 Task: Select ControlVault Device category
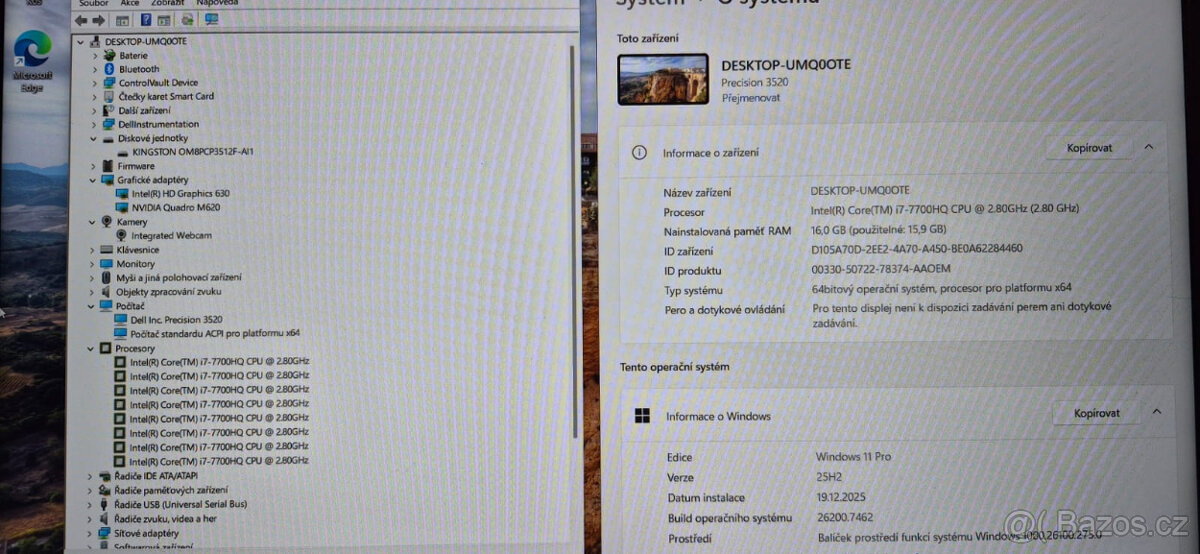point(158,82)
